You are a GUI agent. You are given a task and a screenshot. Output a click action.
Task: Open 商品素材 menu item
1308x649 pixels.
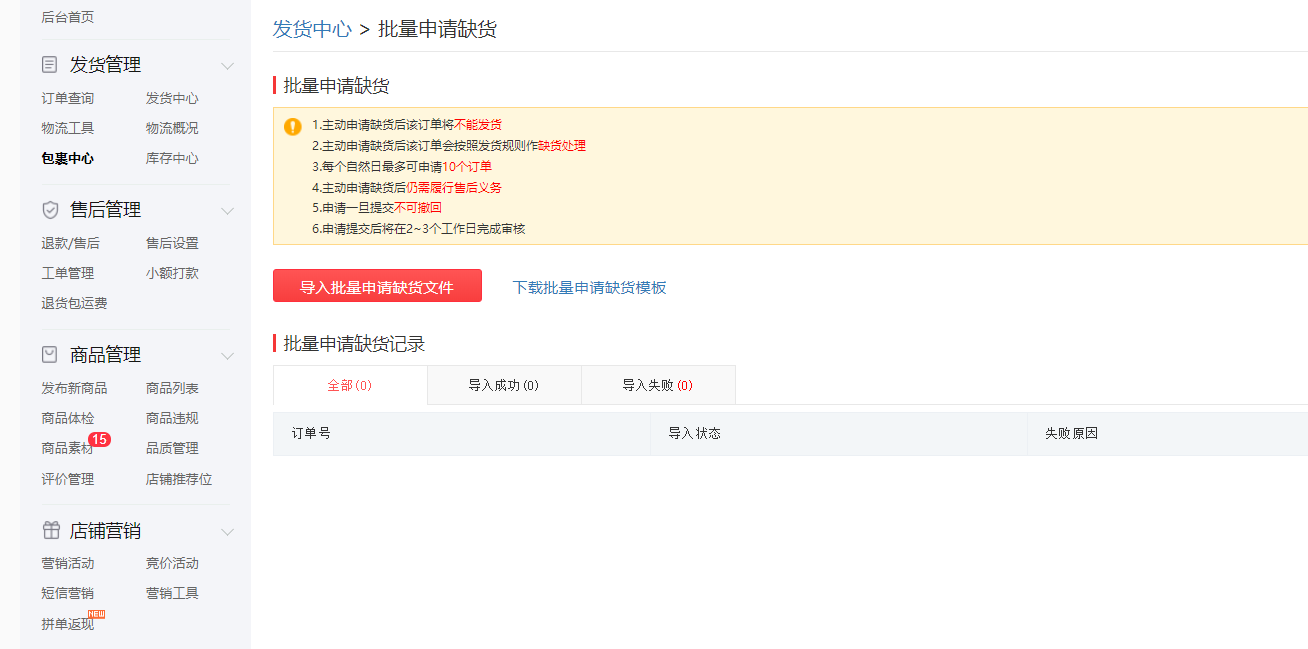click(x=66, y=449)
